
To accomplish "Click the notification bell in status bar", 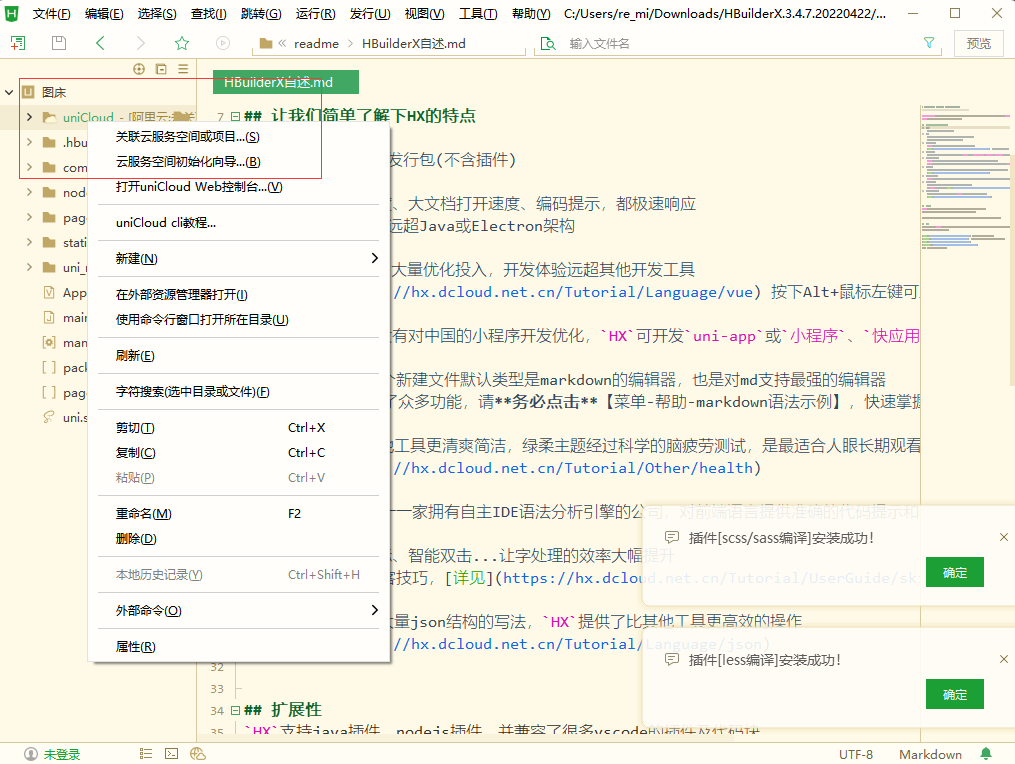I will [x=986, y=754].
